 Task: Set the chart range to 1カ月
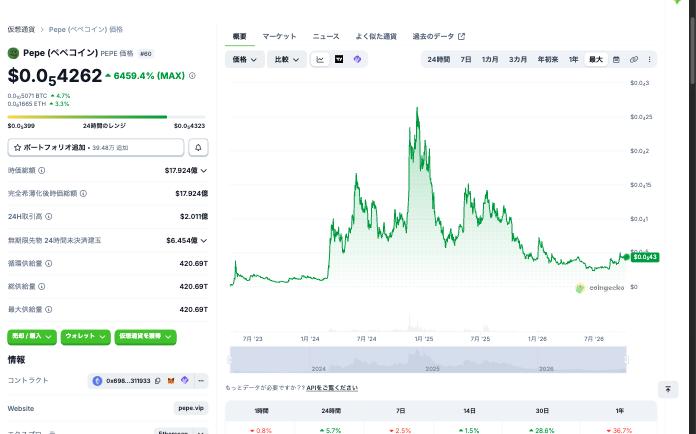coord(490,59)
